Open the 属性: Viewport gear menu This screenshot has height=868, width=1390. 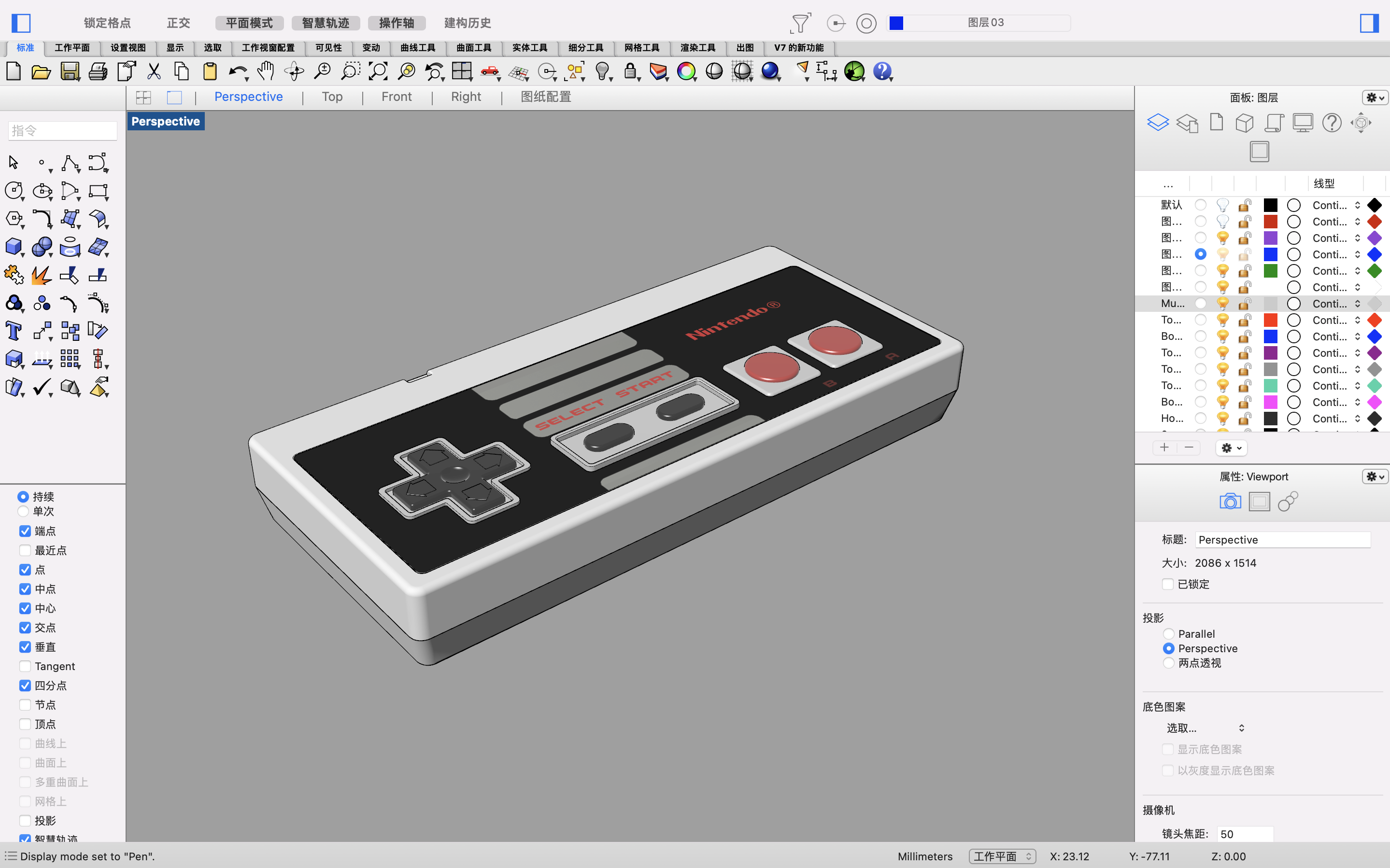[x=1375, y=476]
